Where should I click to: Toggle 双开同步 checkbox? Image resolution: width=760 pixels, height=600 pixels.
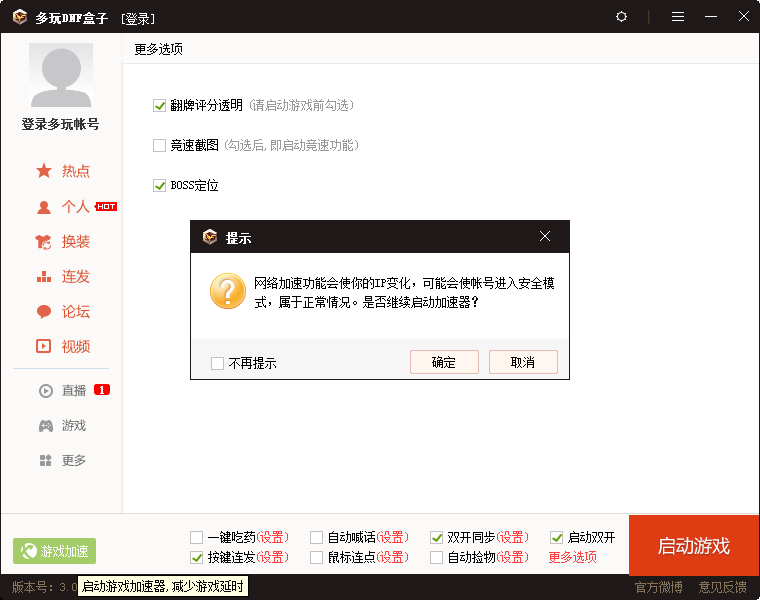(x=436, y=537)
